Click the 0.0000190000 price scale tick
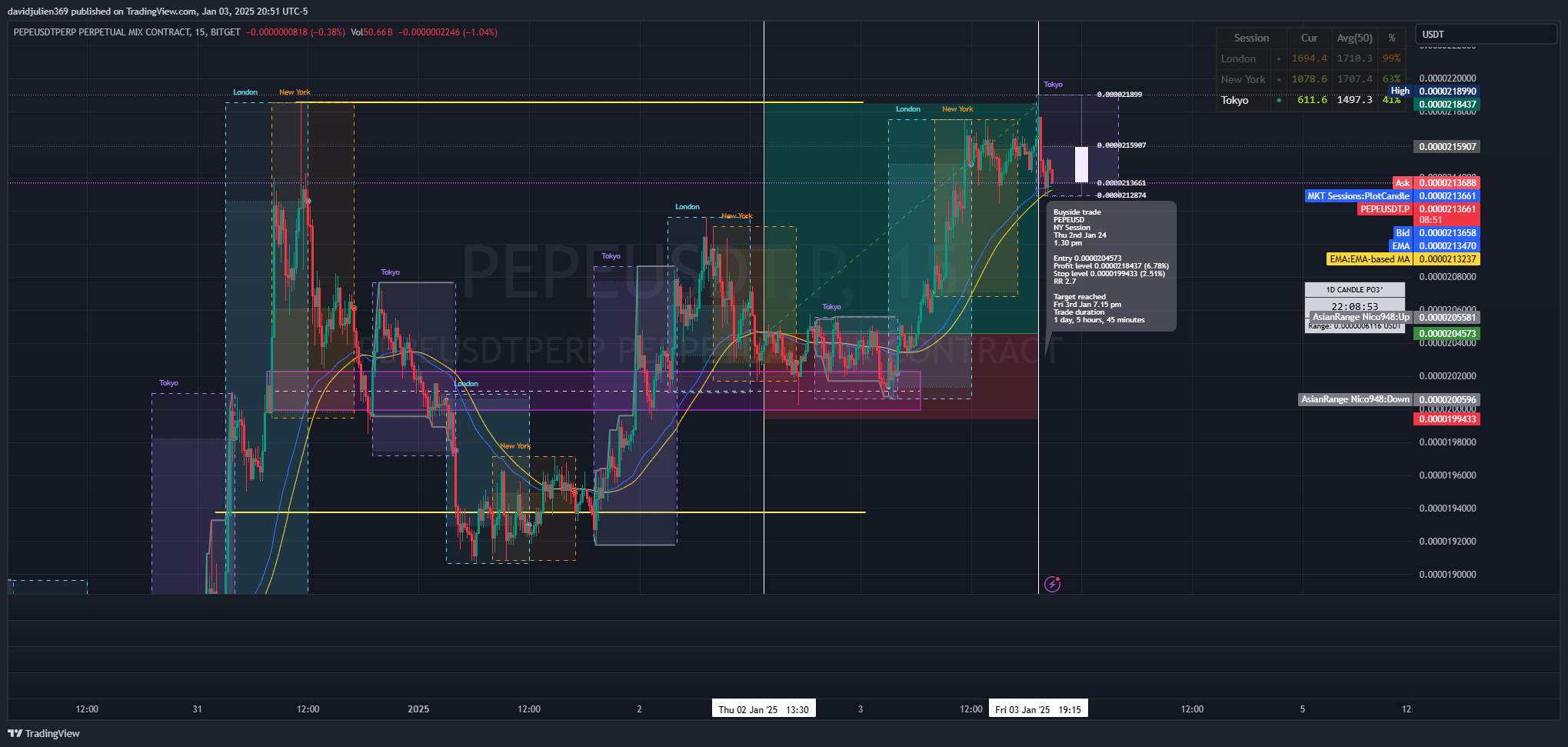The width and height of the screenshot is (1568, 747). pyautogui.click(x=1447, y=575)
